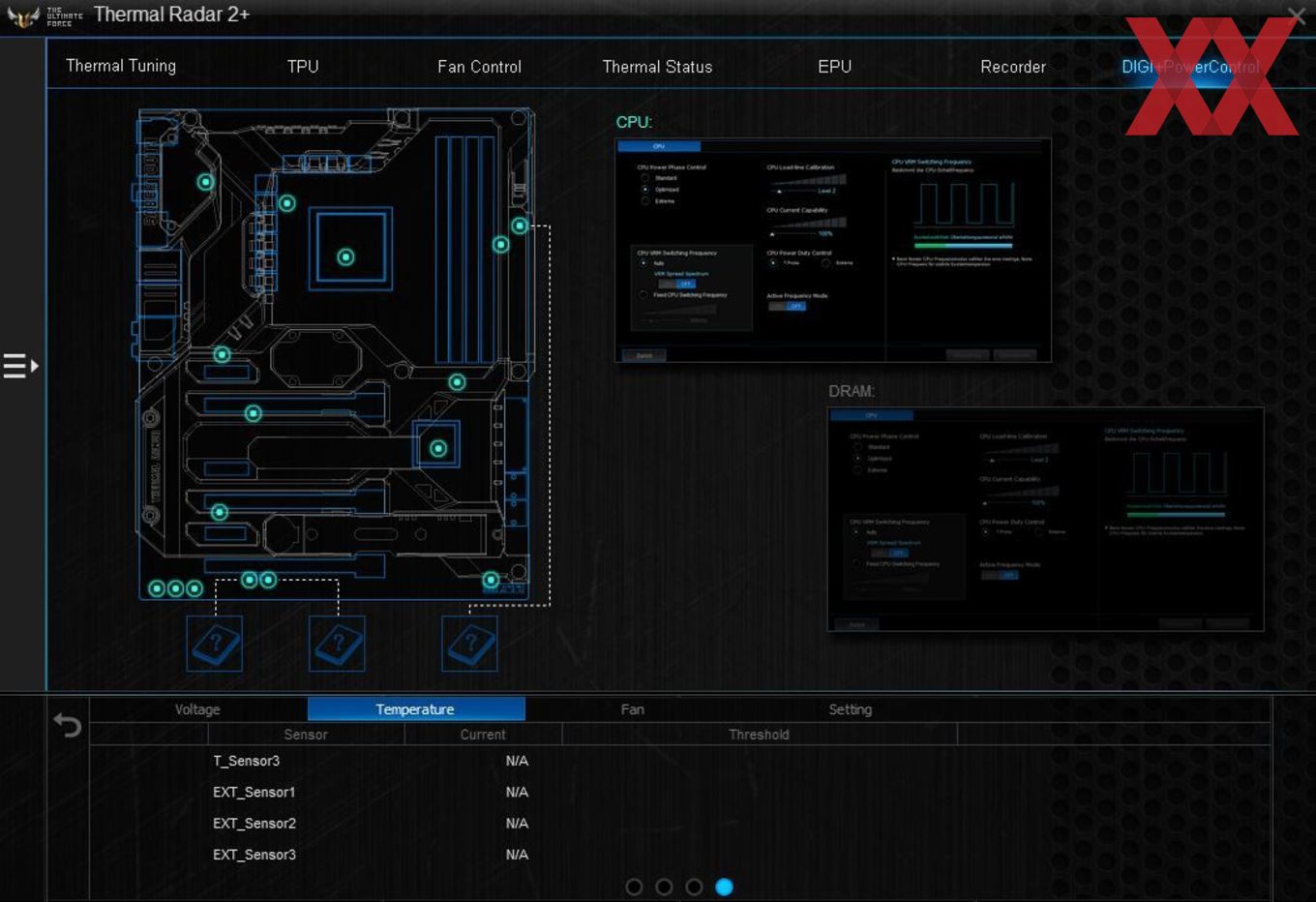Viewport: 1316px width, 902px height.
Task: Select sensor dot at board's bottom-right corner
Action: (x=491, y=580)
